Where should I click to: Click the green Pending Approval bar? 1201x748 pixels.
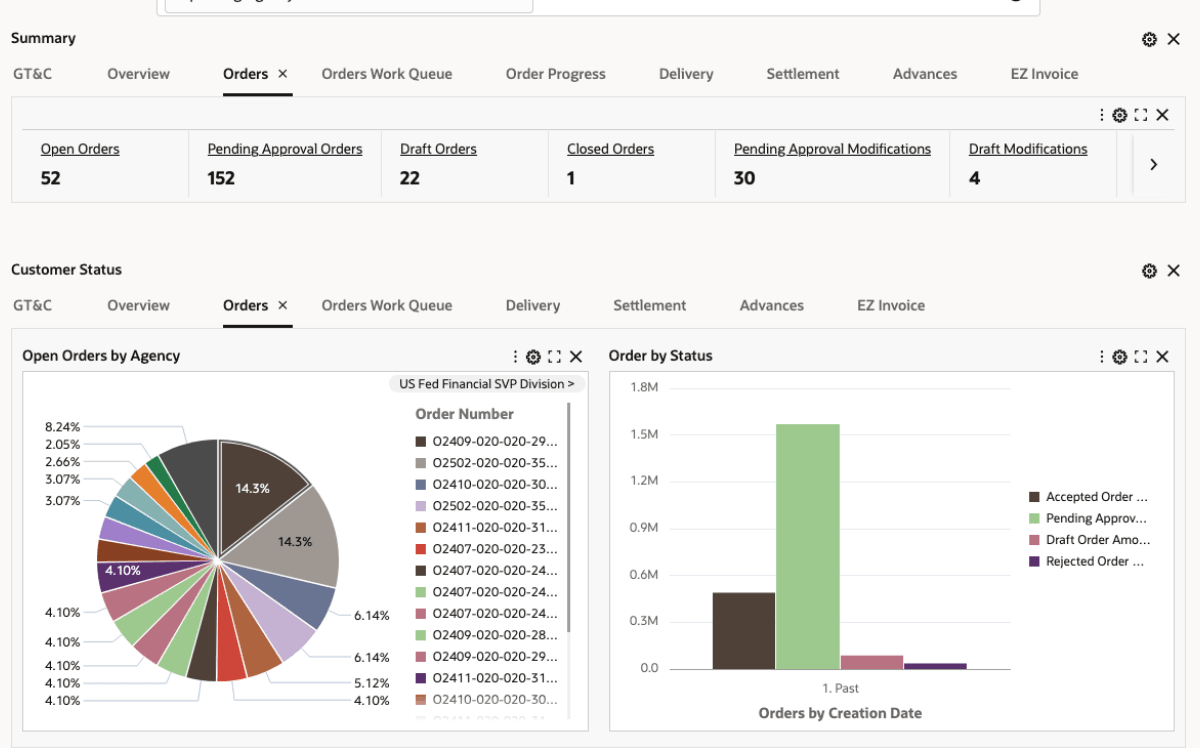808,547
